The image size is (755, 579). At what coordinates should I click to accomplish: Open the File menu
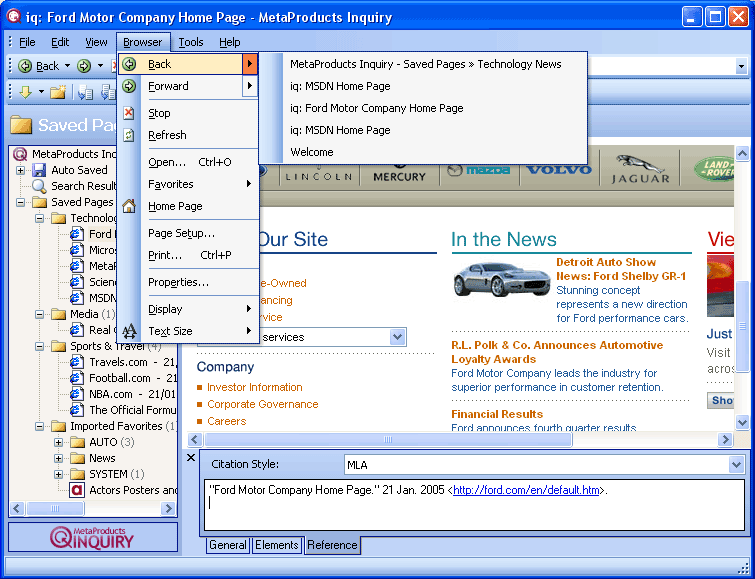(27, 42)
